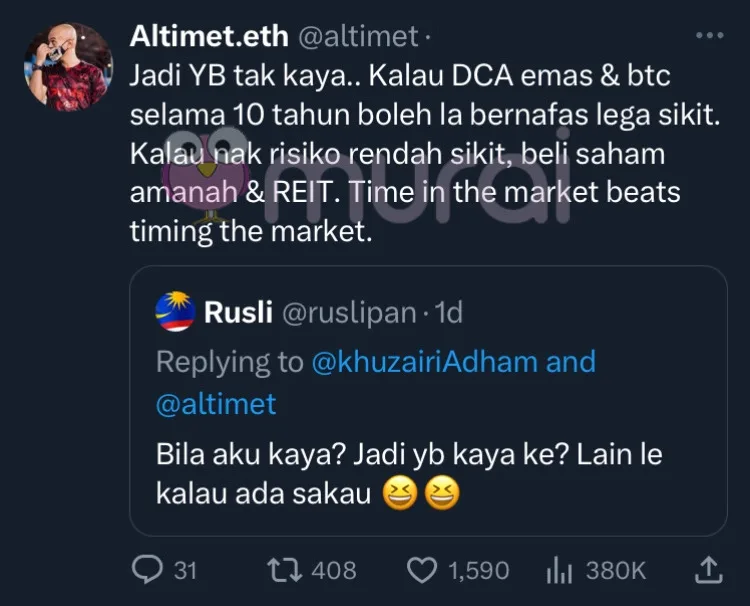
Task: Click Rusli's Malaysian flag avatar
Action: [x=175, y=313]
